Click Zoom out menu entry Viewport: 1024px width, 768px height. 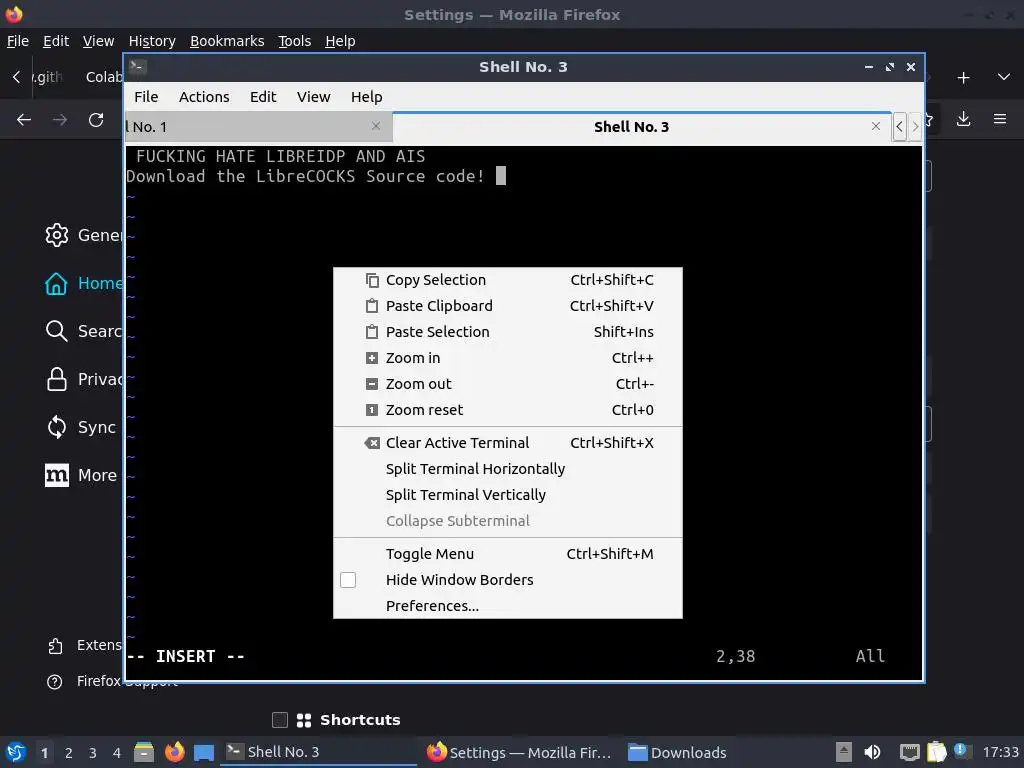[x=507, y=384]
